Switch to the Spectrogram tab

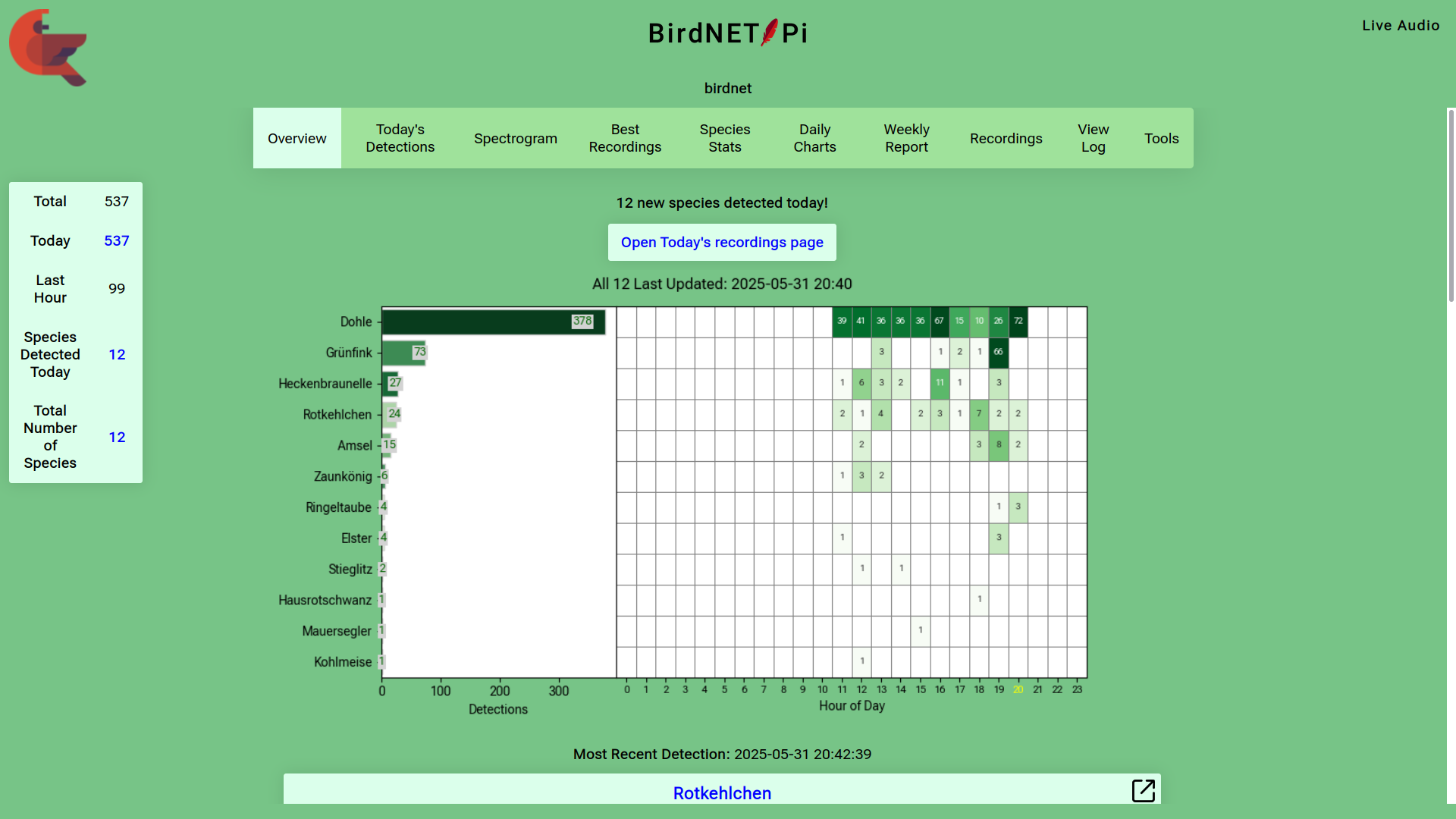coord(516,138)
